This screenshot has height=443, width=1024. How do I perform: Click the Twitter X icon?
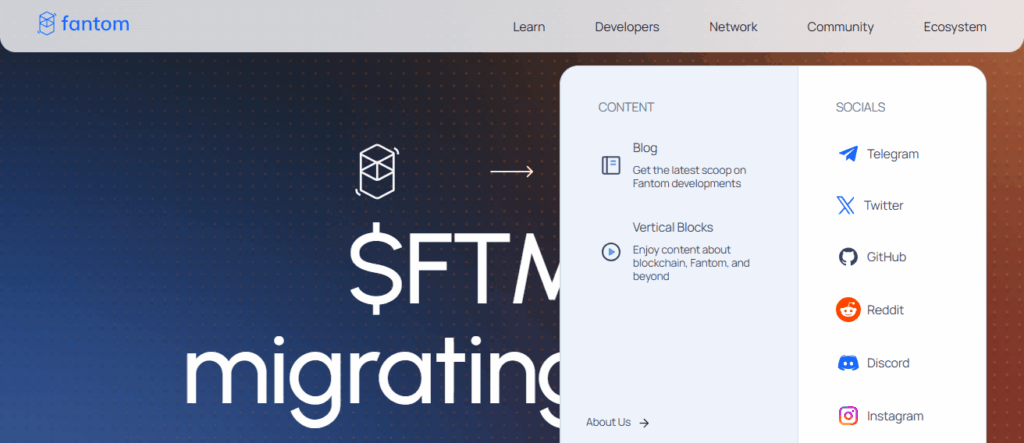click(x=846, y=205)
